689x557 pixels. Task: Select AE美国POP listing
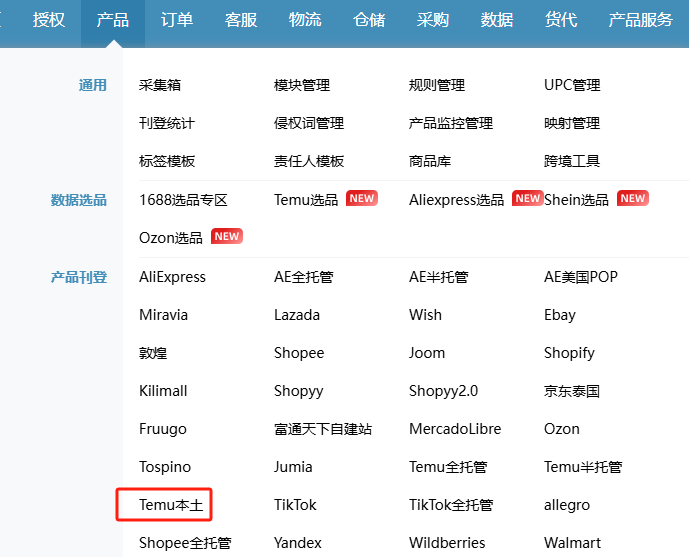coord(581,277)
